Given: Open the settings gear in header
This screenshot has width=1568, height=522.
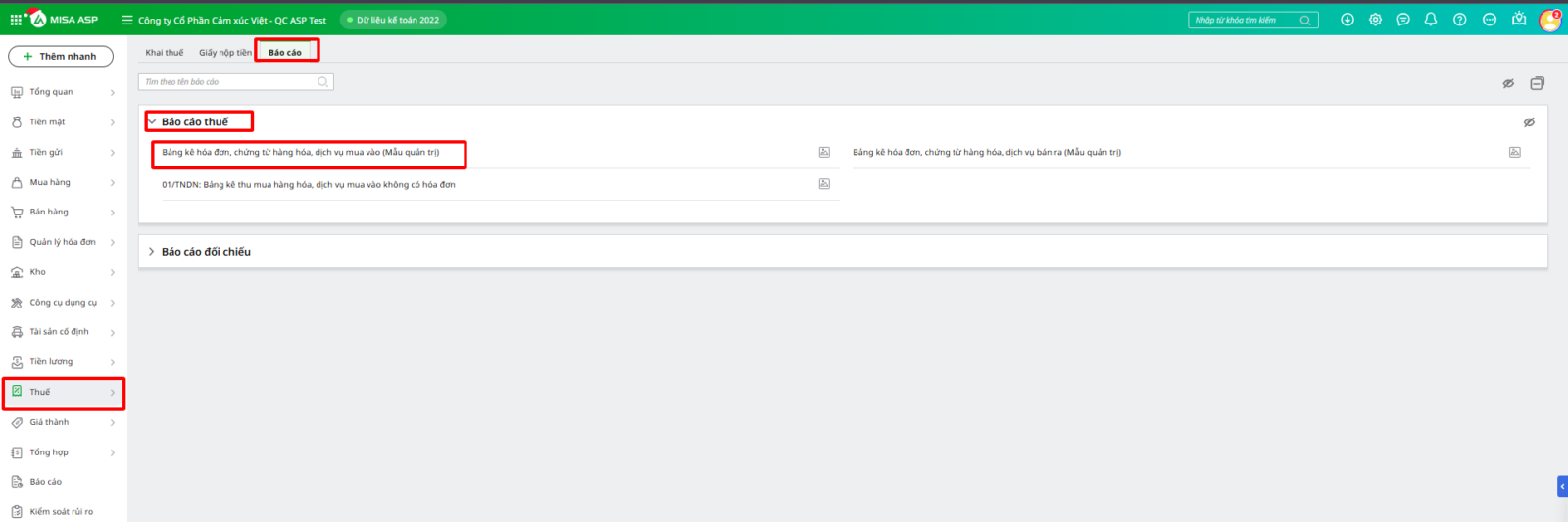Looking at the screenshot, I should [x=1375, y=20].
